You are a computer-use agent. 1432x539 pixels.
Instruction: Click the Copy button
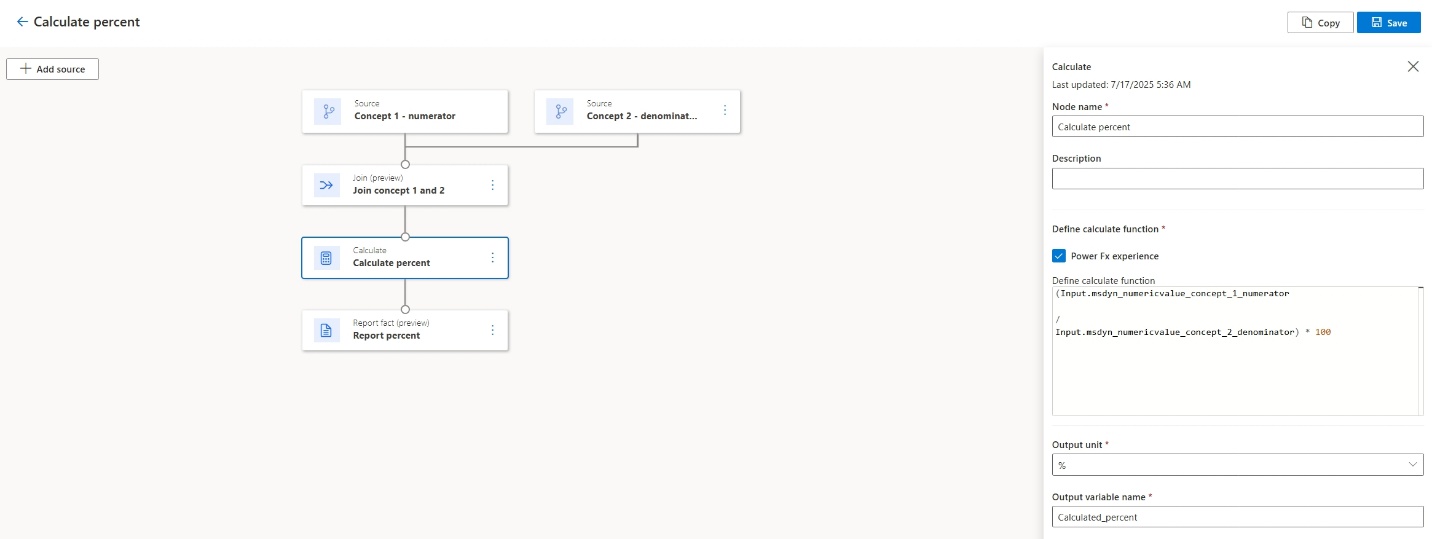[x=1320, y=22]
